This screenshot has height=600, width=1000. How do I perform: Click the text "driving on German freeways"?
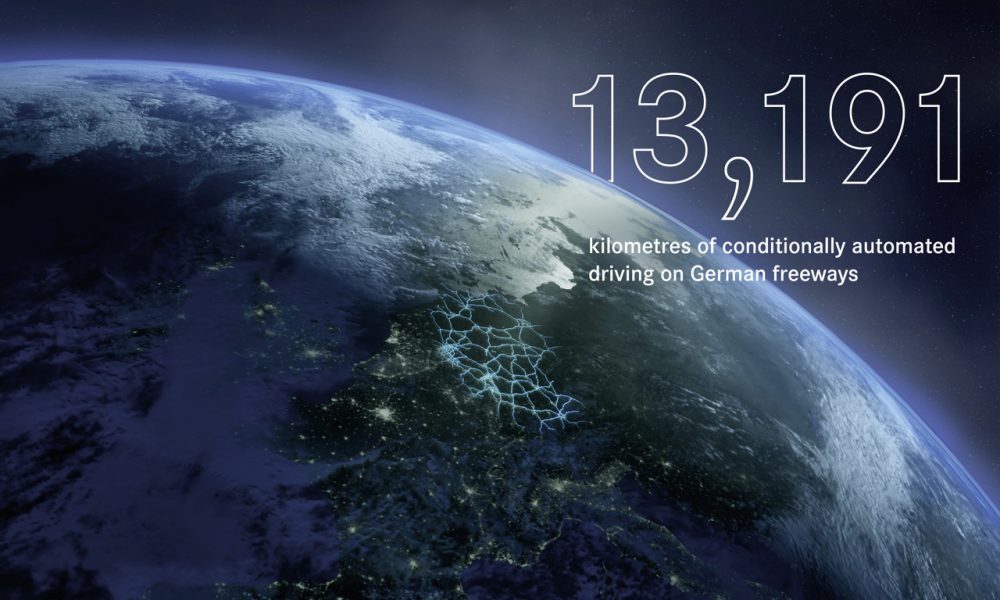pos(723,274)
